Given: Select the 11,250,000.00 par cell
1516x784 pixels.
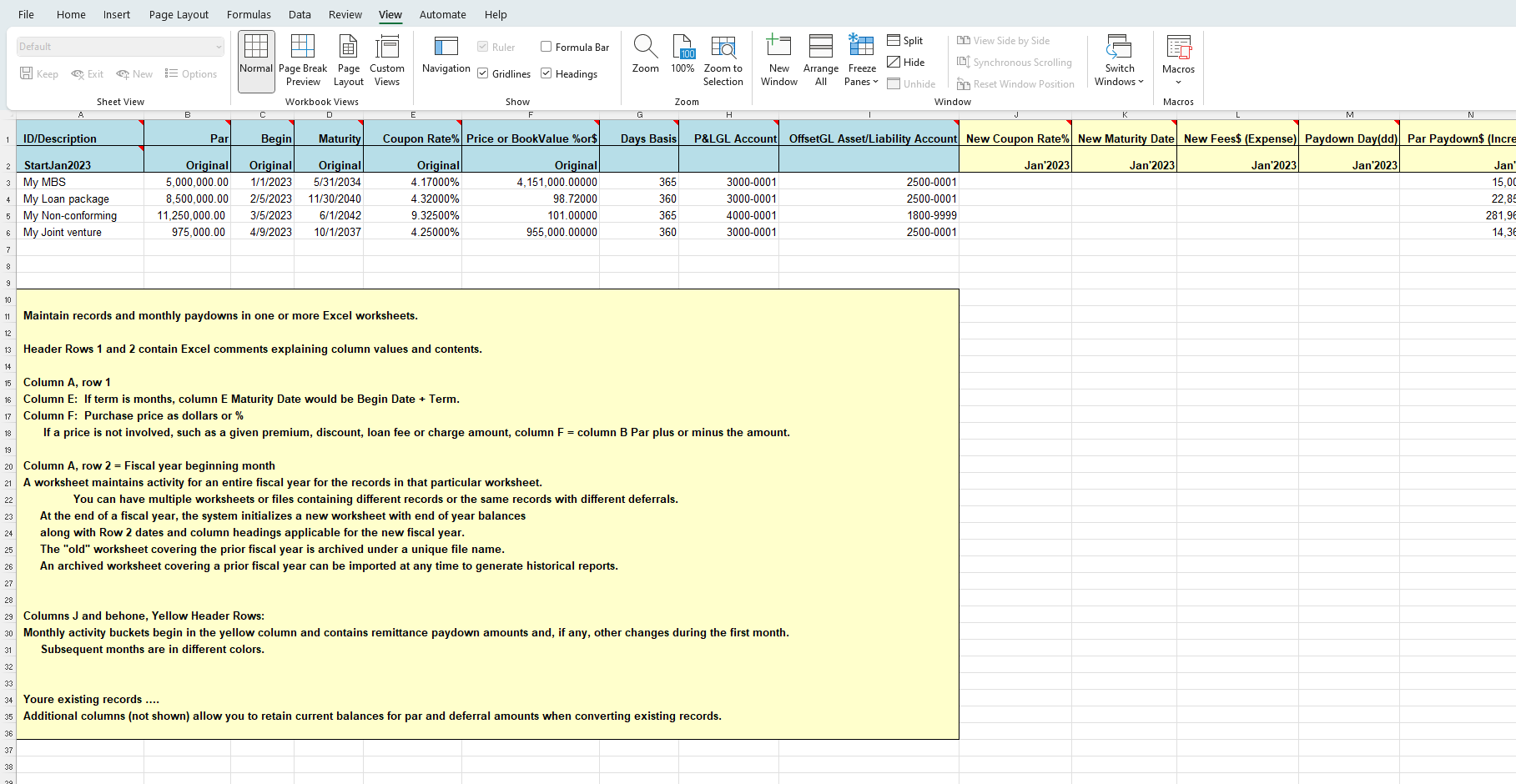Looking at the screenshot, I should point(187,215).
